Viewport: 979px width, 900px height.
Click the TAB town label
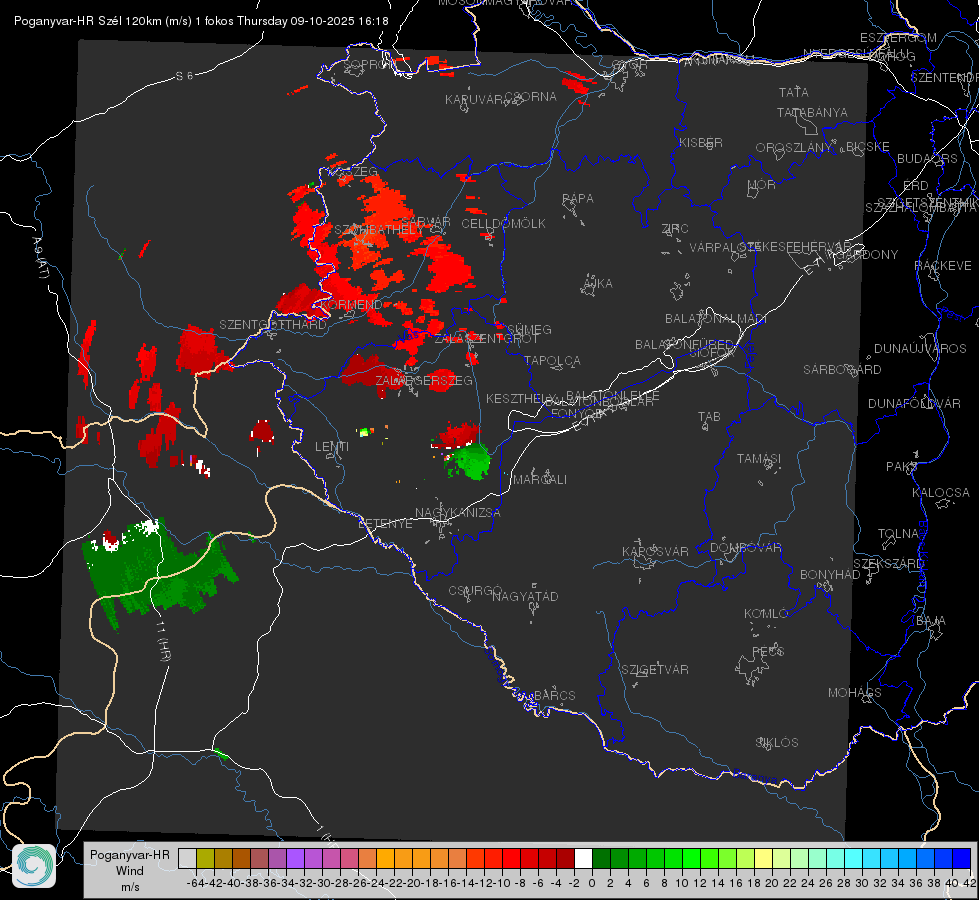pyautogui.click(x=709, y=417)
